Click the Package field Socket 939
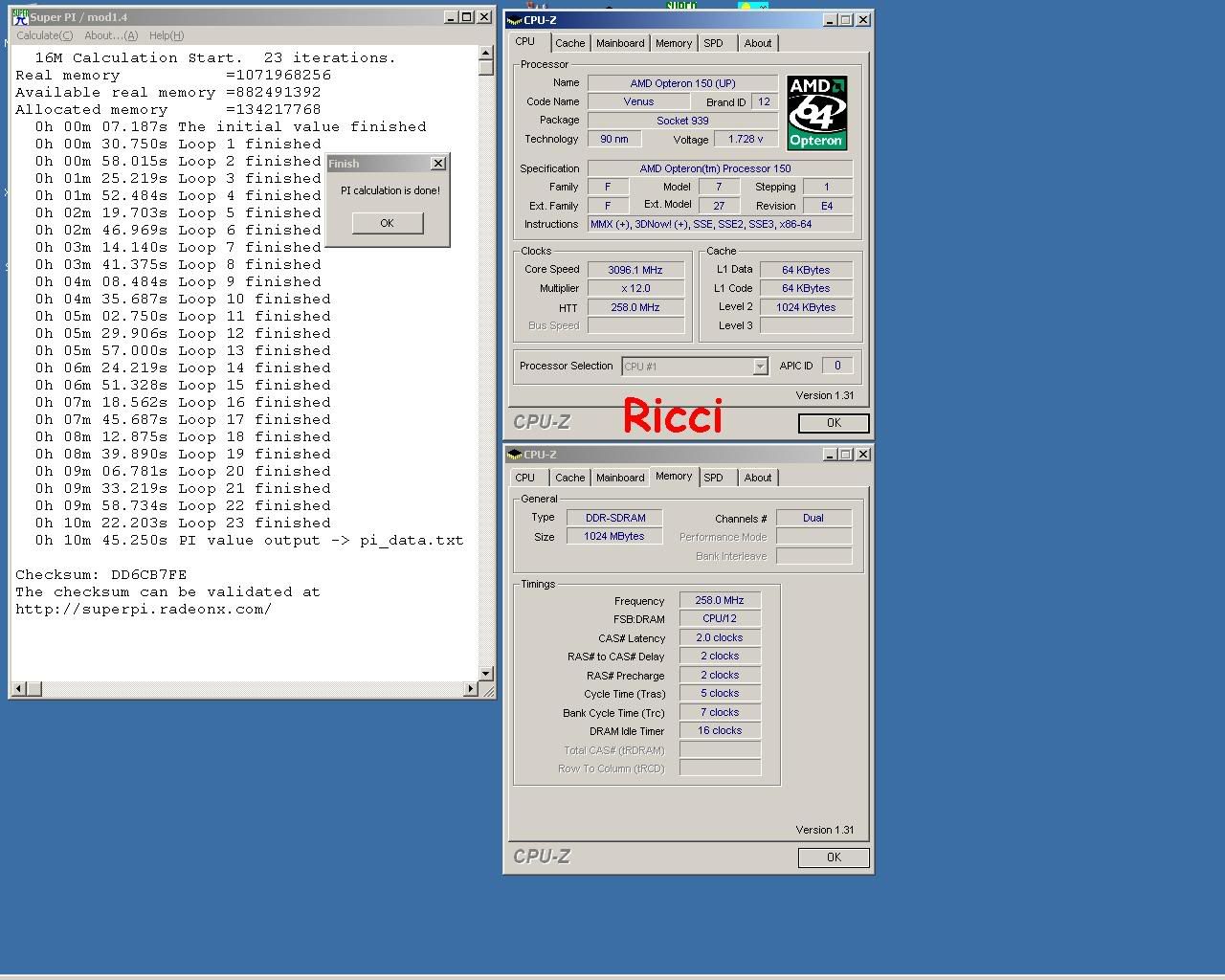 pos(682,121)
